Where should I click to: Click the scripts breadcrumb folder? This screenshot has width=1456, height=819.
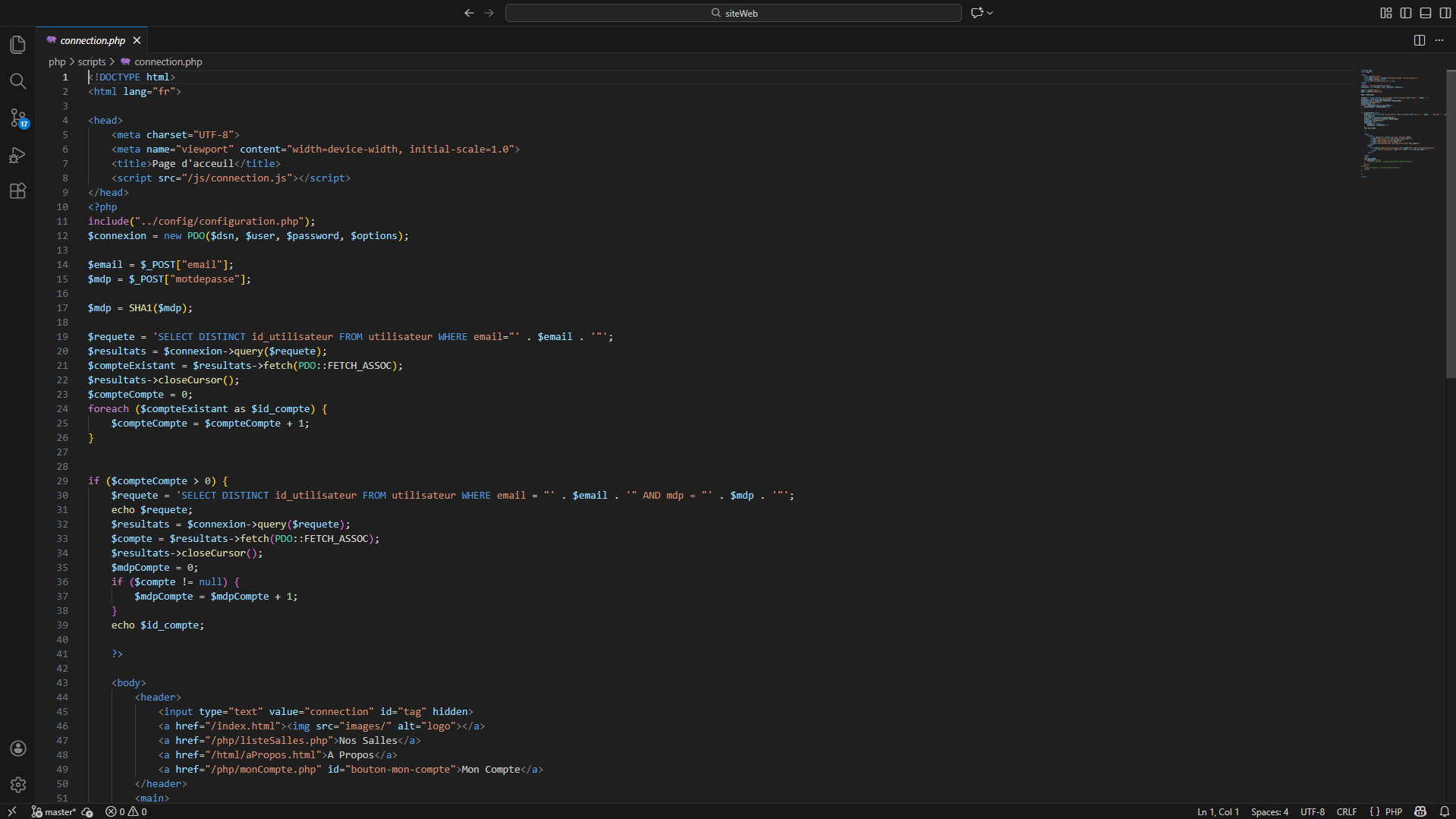coord(92,62)
